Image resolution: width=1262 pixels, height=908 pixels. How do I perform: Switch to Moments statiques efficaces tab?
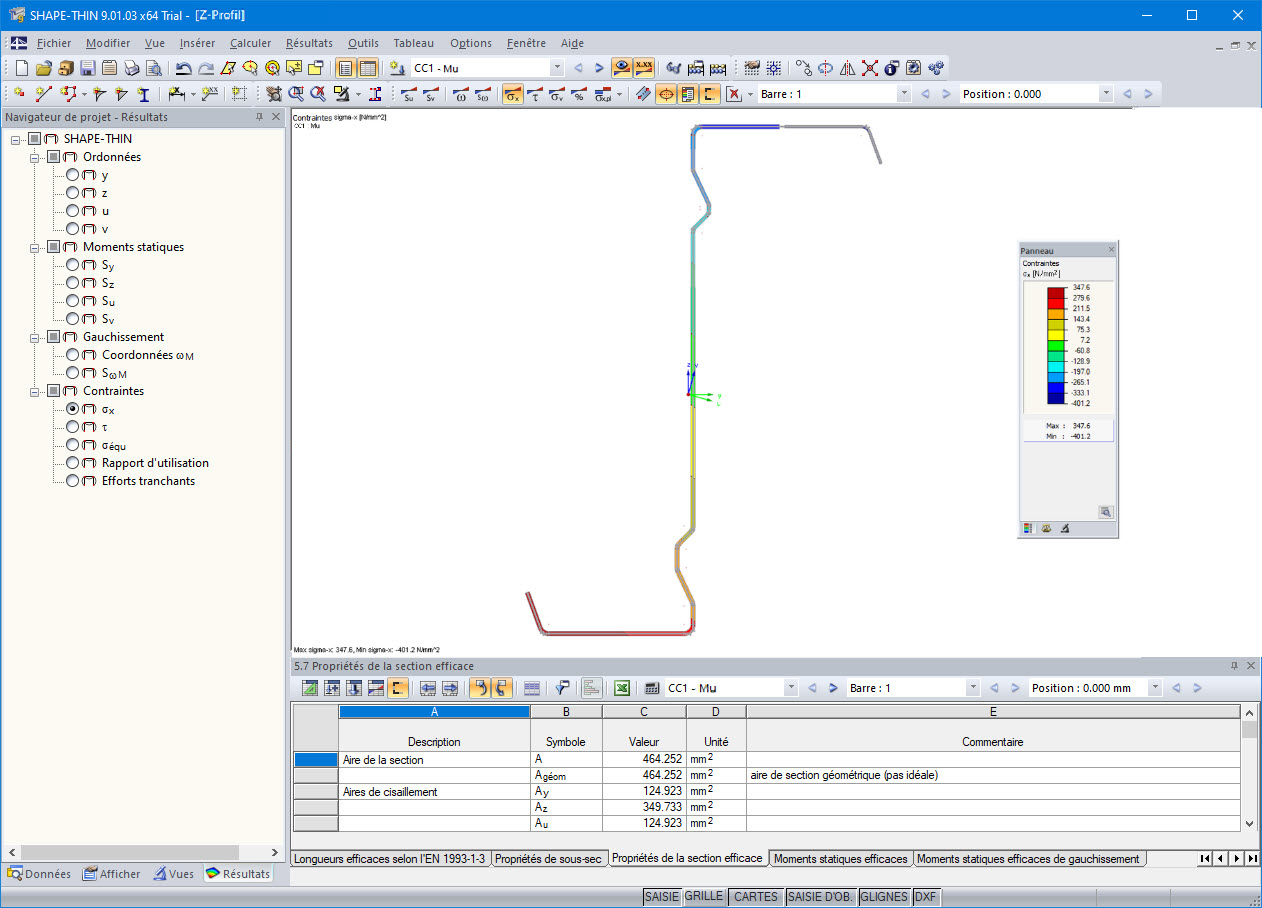(x=841, y=858)
